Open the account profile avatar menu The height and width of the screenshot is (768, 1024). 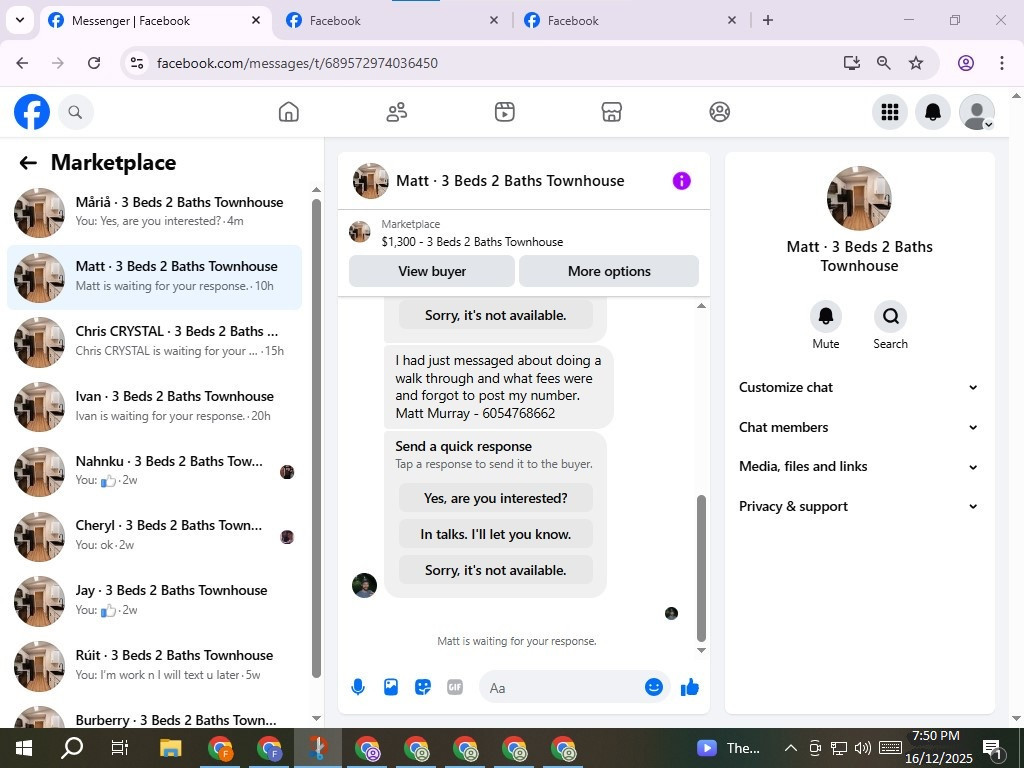[976, 112]
